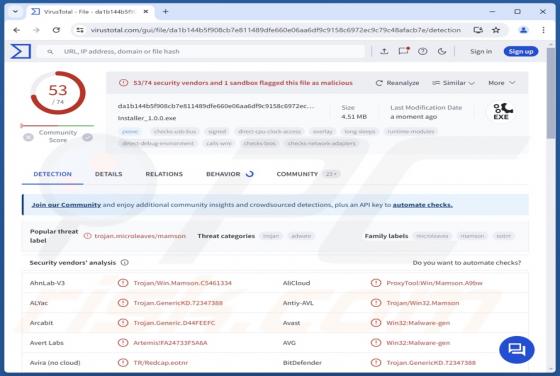
Task: Click the mamson family label
Action: [472, 236]
